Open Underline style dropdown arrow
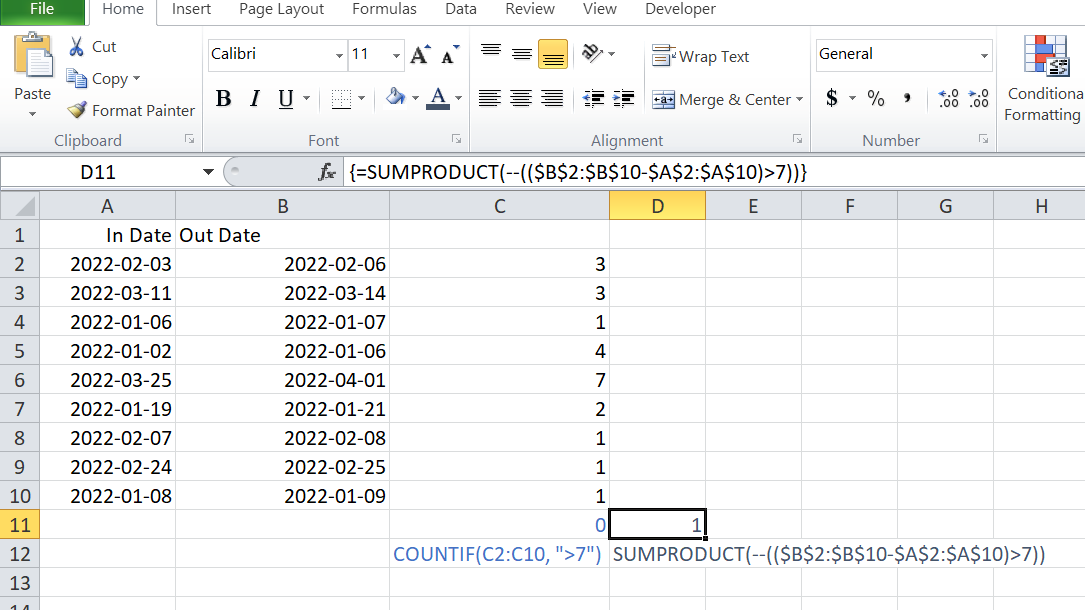Viewport: 1085px width, 610px height. click(x=306, y=99)
